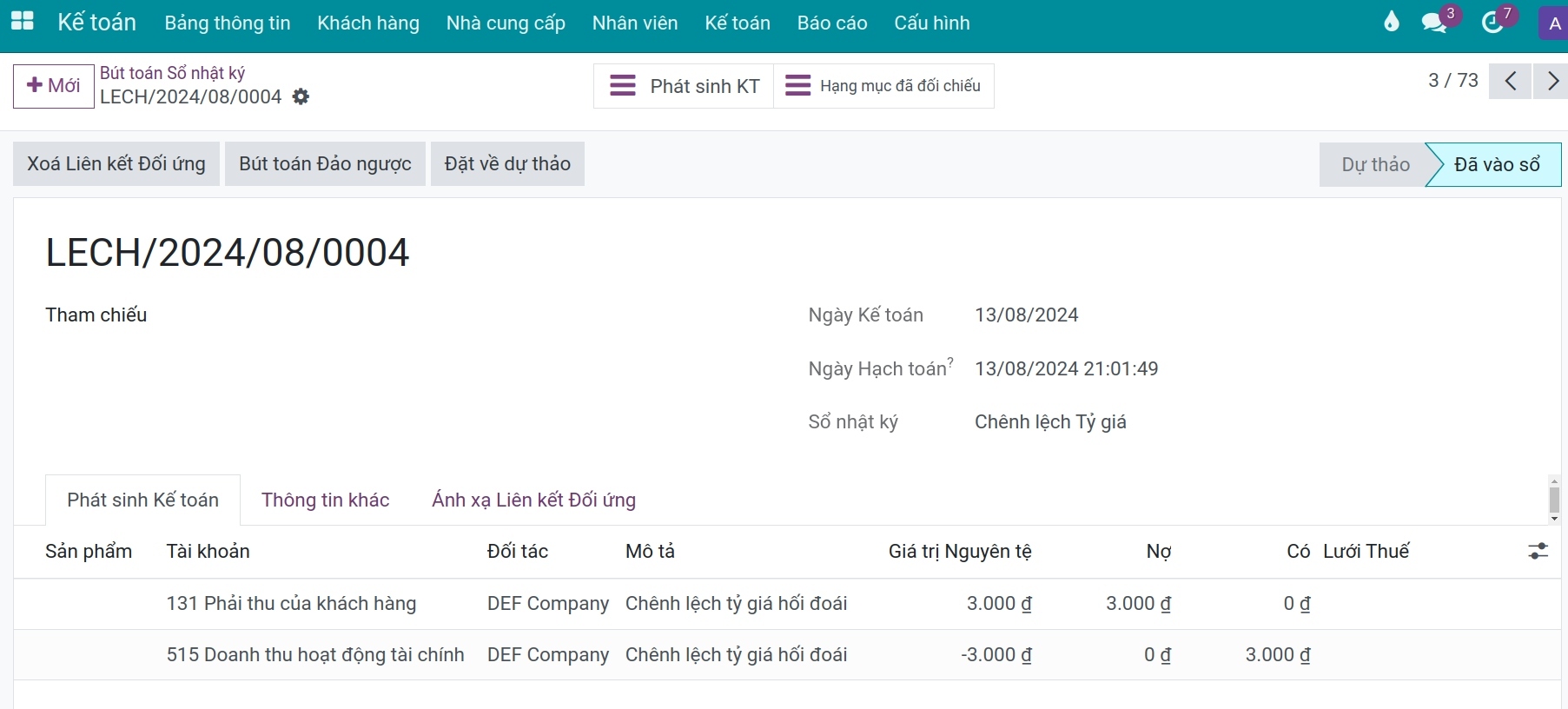This screenshot has width=1568, height=709.
Task: Open the Cấu hình menu
Action: coord(932,23)
